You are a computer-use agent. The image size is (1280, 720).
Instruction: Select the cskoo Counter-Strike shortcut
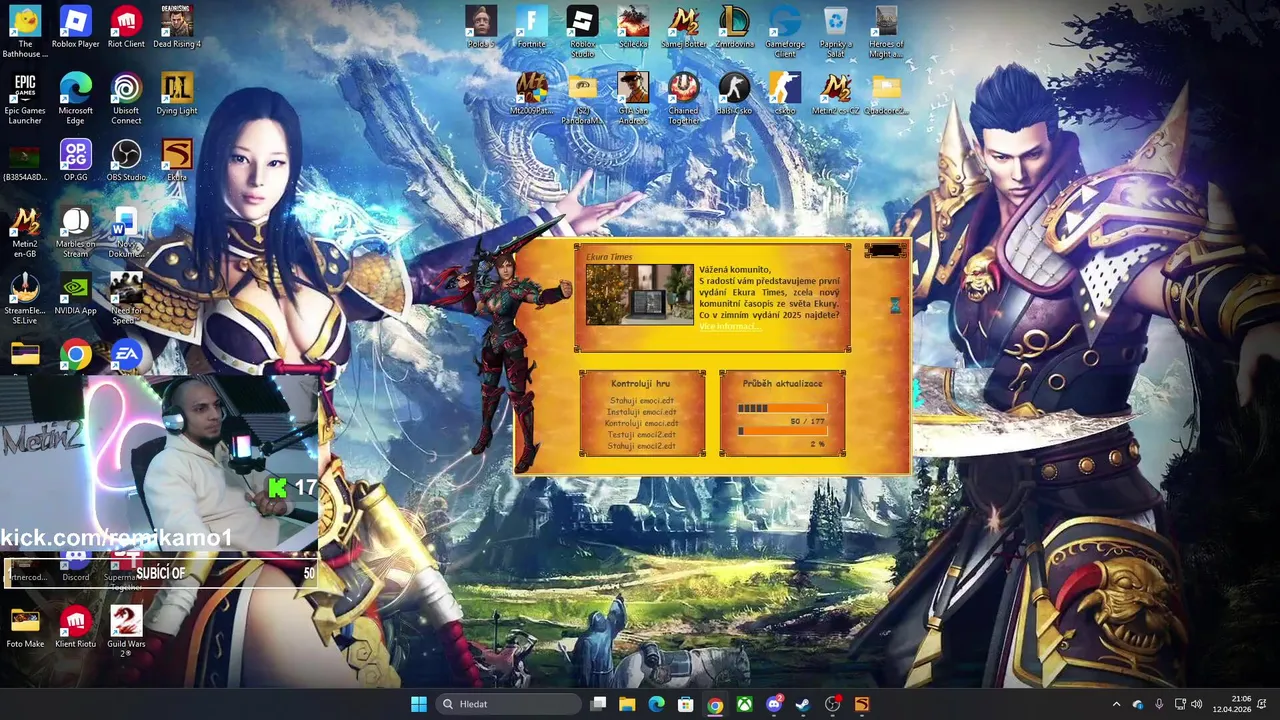click(x=785, y=94)
